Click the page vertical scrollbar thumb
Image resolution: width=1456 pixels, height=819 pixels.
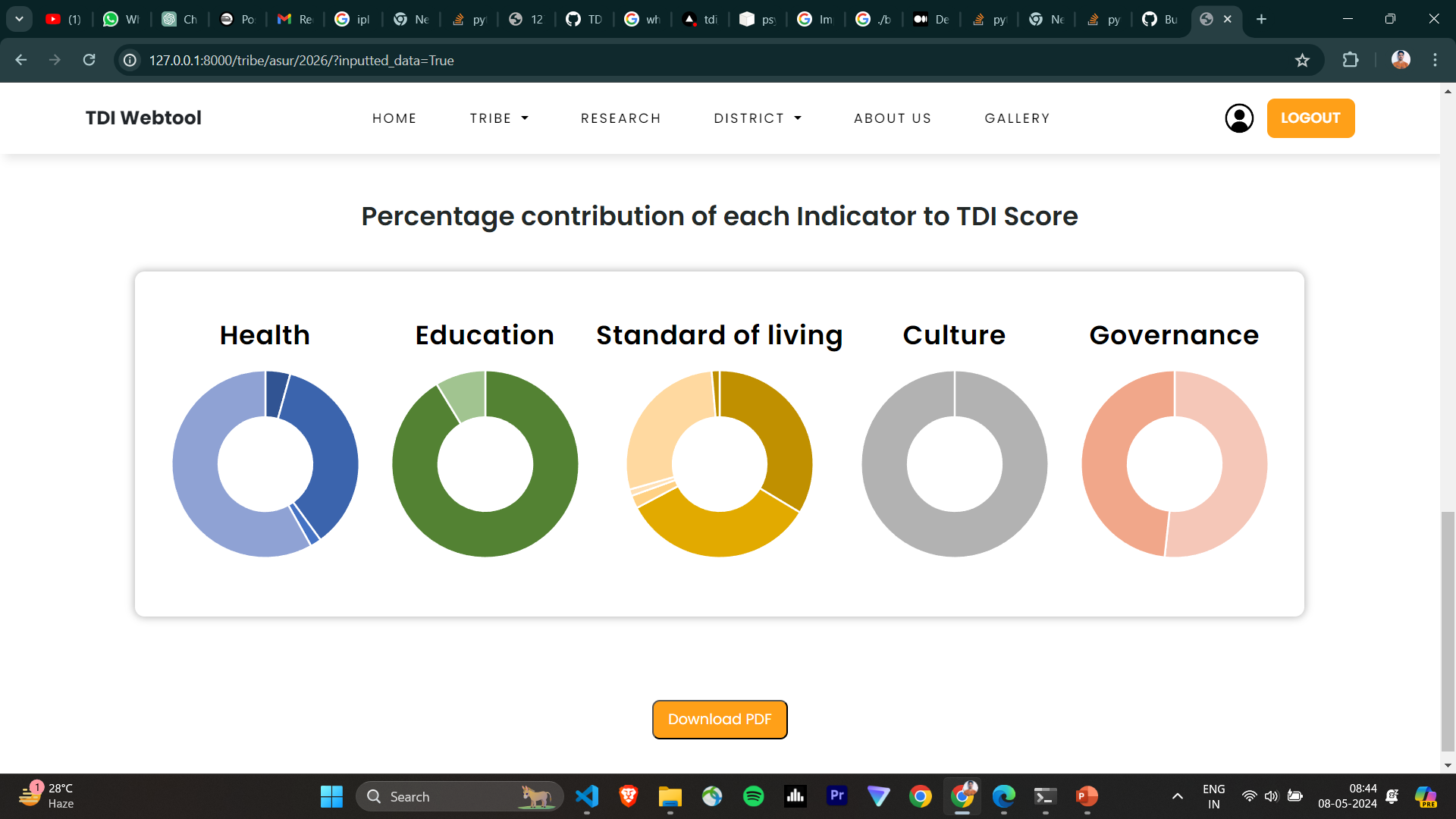click(1448, 629)
